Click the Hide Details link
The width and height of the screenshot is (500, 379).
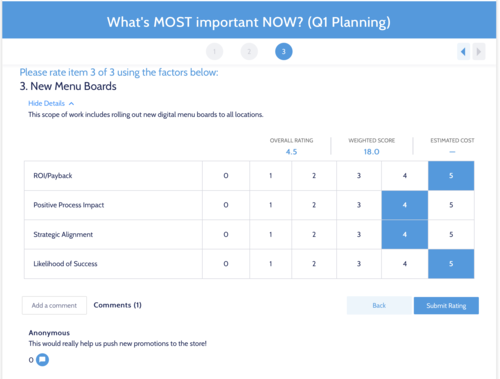coord(46,103)
